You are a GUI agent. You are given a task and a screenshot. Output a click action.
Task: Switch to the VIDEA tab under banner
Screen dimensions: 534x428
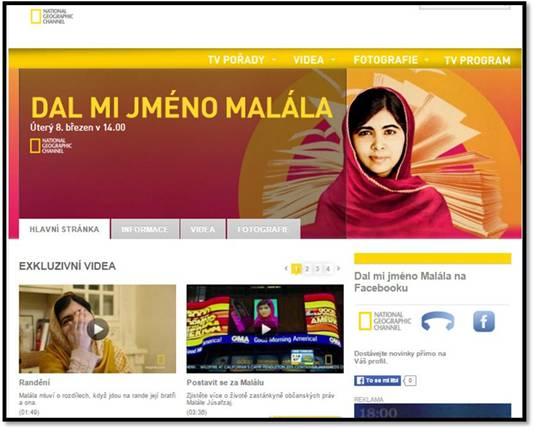(x=203, y=229)
